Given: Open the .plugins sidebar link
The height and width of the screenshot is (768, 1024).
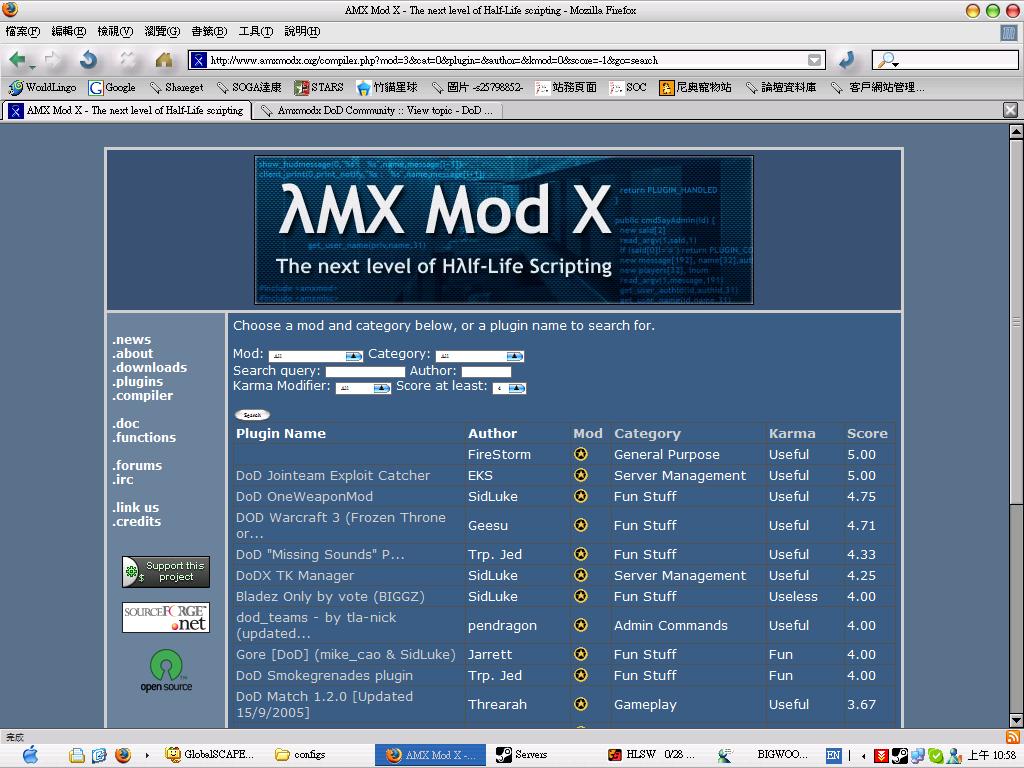Looking at the screenshot, I should coord(138,381).
